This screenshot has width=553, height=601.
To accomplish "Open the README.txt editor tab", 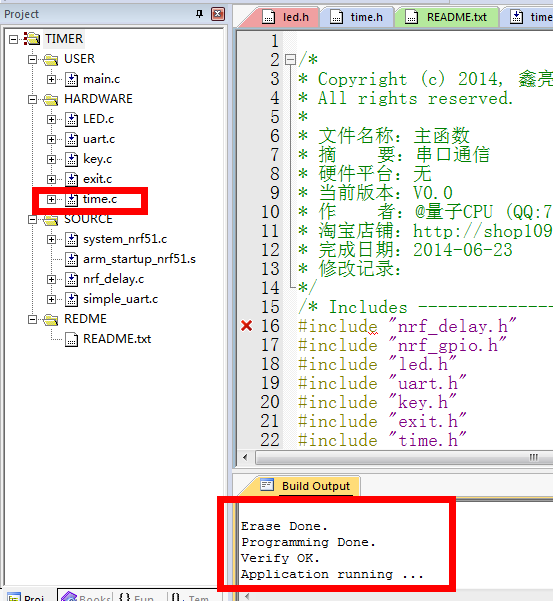I will 447,17.
